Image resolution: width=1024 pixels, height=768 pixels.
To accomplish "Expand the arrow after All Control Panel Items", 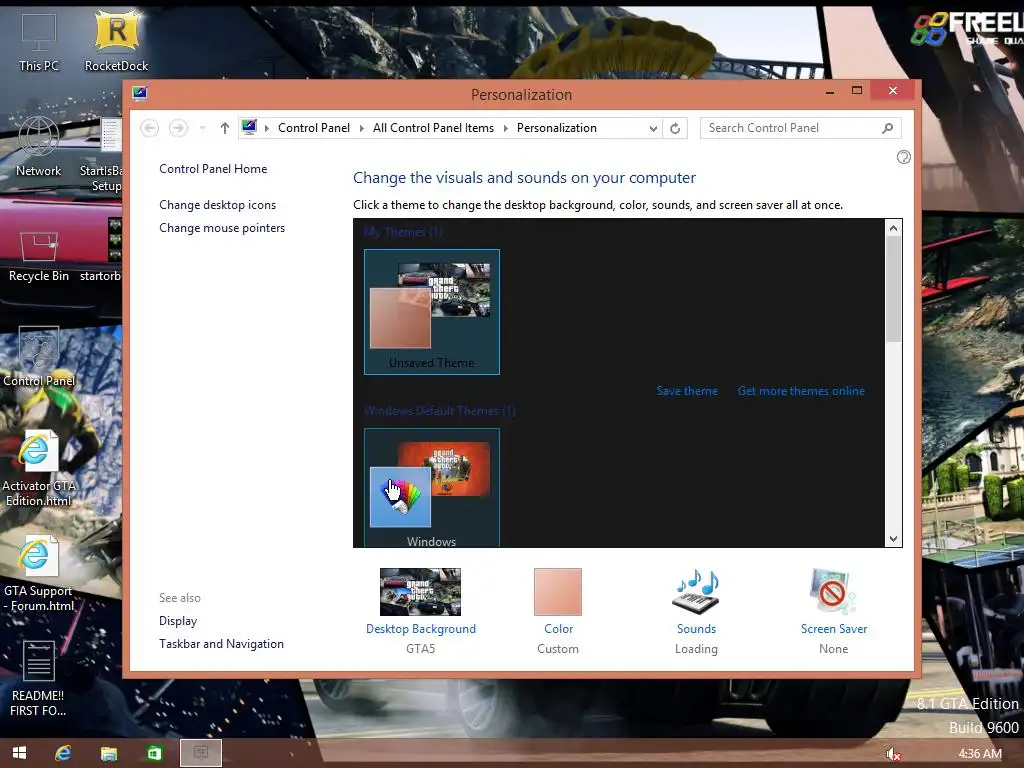I will point(505,128).
